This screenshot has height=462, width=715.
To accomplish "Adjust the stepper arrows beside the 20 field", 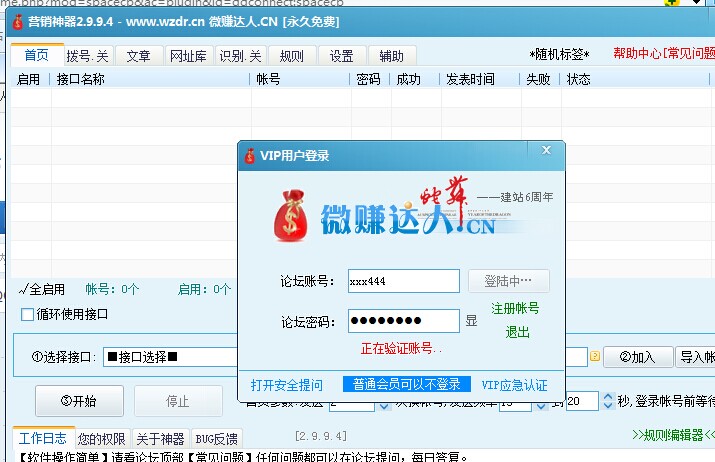I will pyautogui.click(x=607, y=401).
